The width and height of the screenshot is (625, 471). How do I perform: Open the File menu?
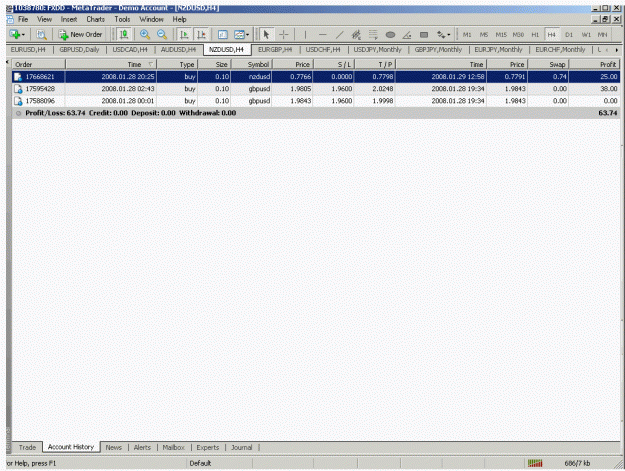[x=23, y=19]
